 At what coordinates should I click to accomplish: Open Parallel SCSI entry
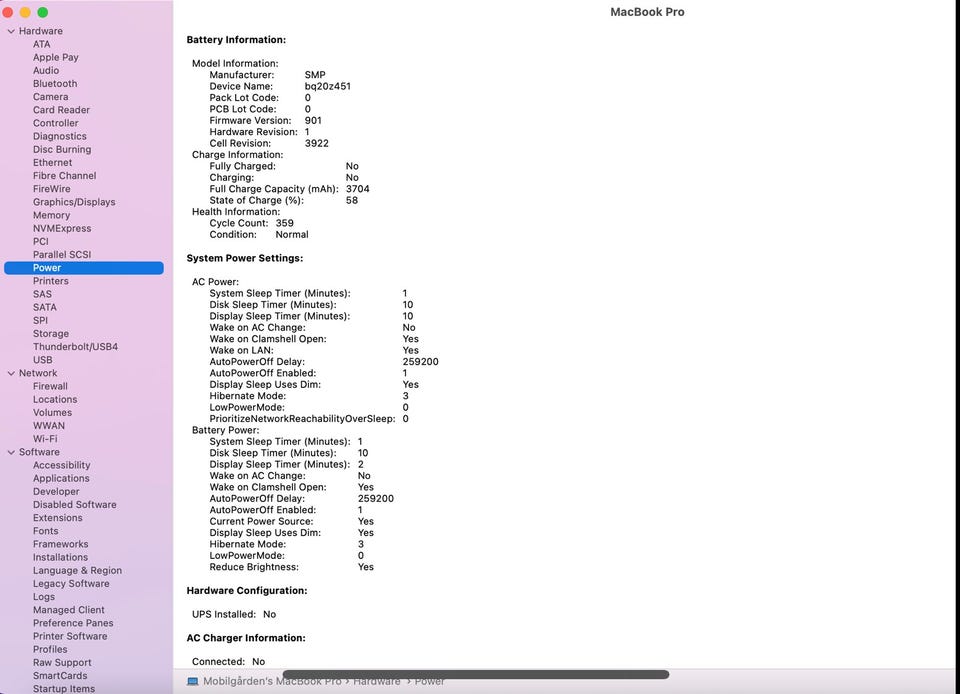coord(62,255)
